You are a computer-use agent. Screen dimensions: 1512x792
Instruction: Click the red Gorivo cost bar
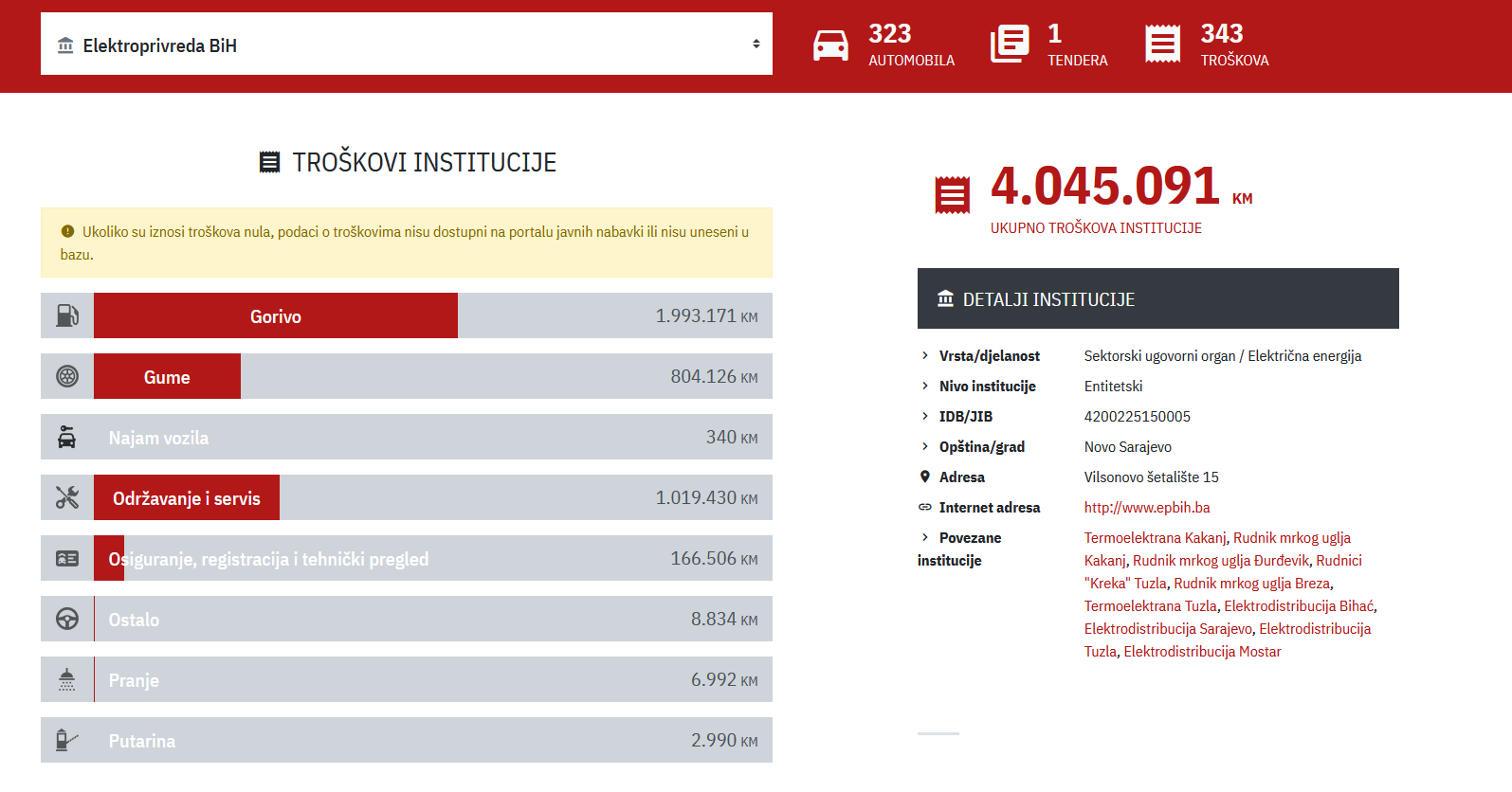click(276, 315)
